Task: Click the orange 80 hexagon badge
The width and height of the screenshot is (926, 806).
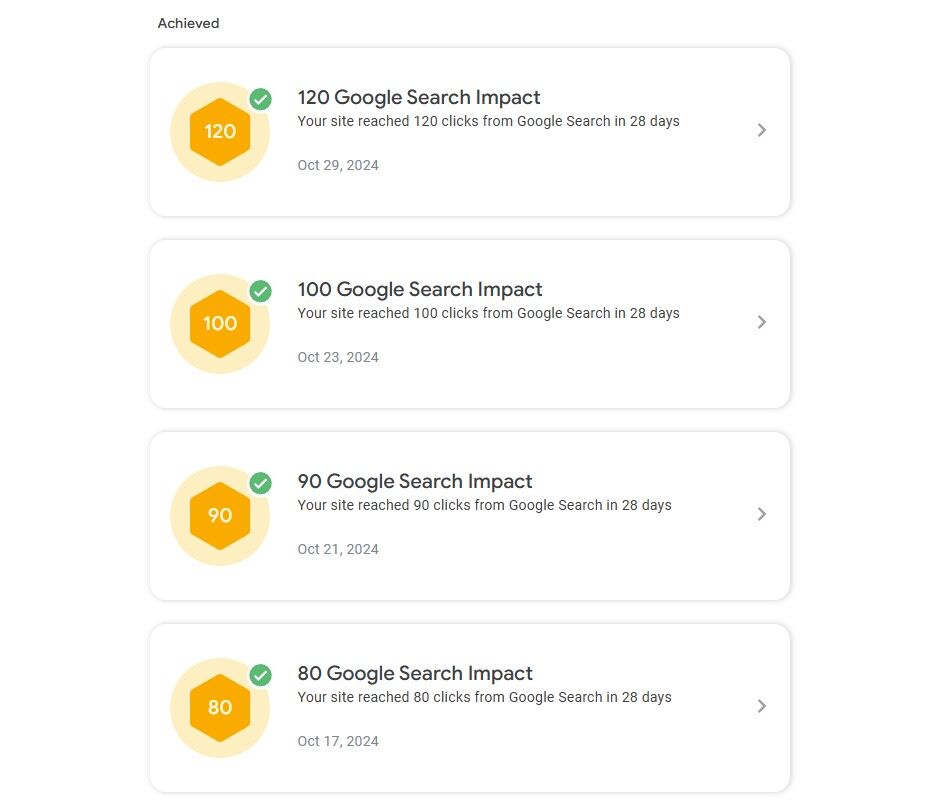Action: click(x=220, y=707)
